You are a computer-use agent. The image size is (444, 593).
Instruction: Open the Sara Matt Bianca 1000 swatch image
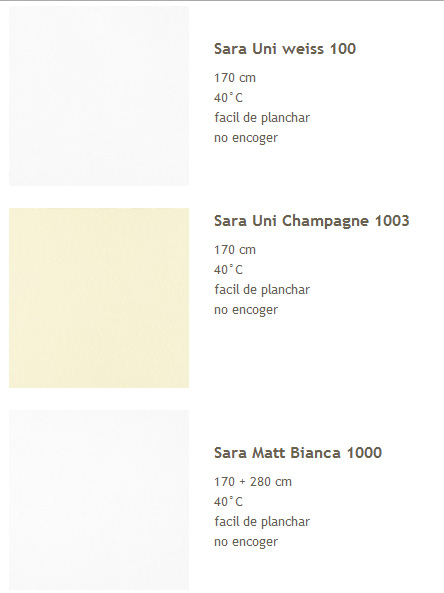[99, 500]
